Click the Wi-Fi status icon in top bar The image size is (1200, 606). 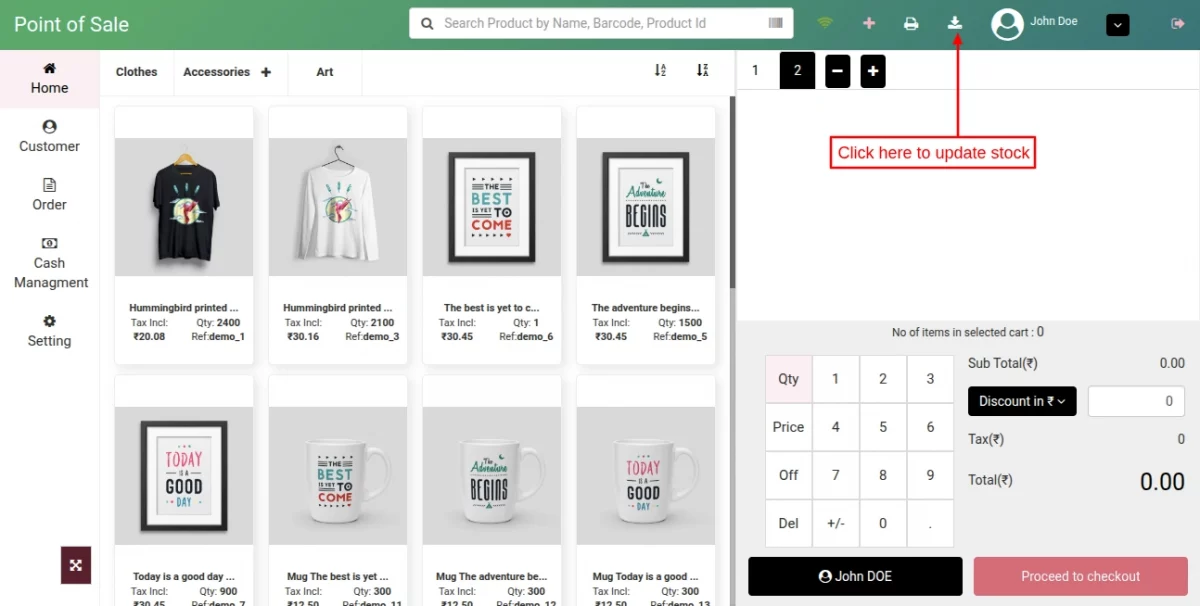tap(825, 22)
